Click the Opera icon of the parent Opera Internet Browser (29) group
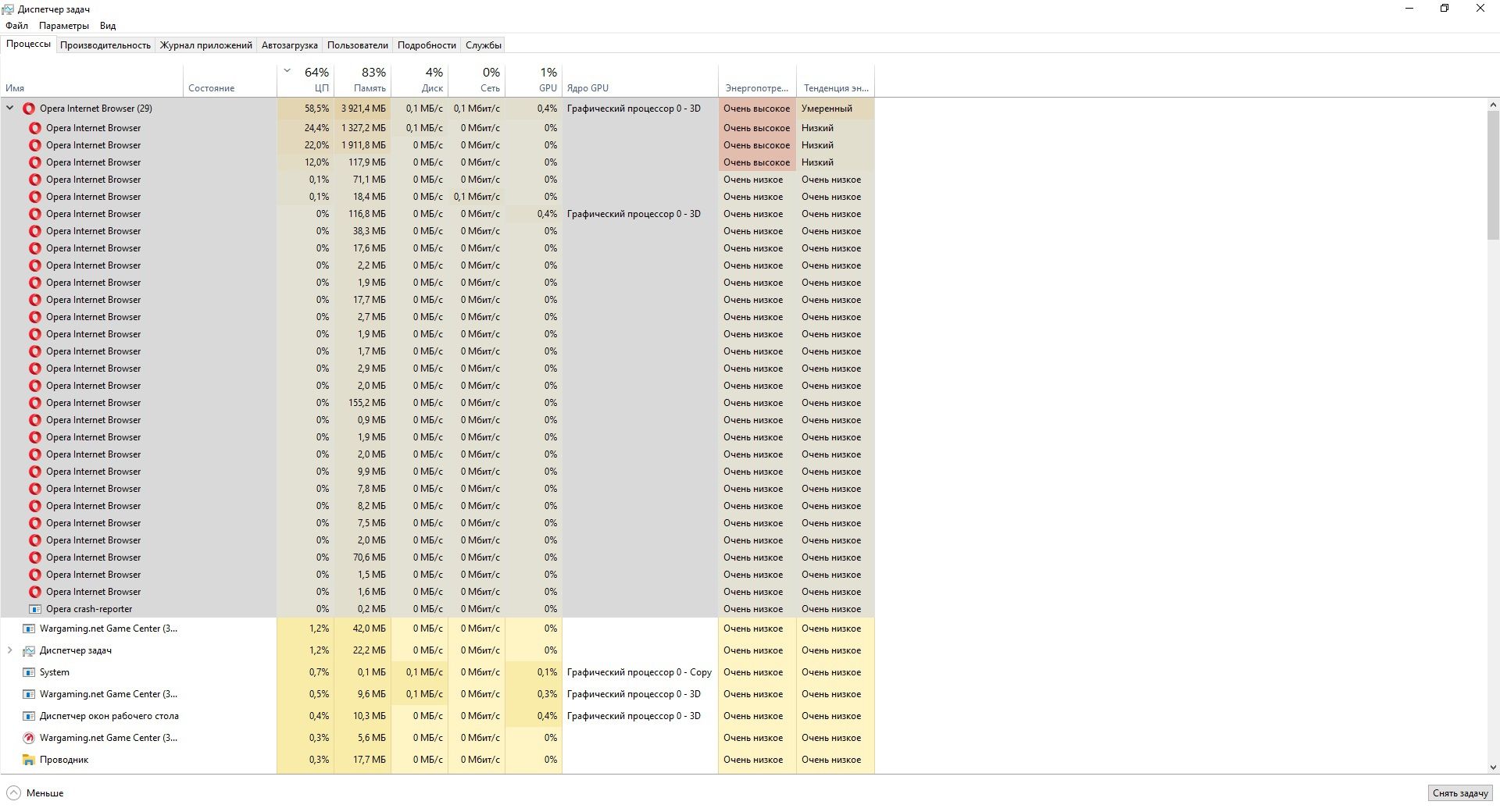This screenshot has width=1500, height=812. coord(29,109)
